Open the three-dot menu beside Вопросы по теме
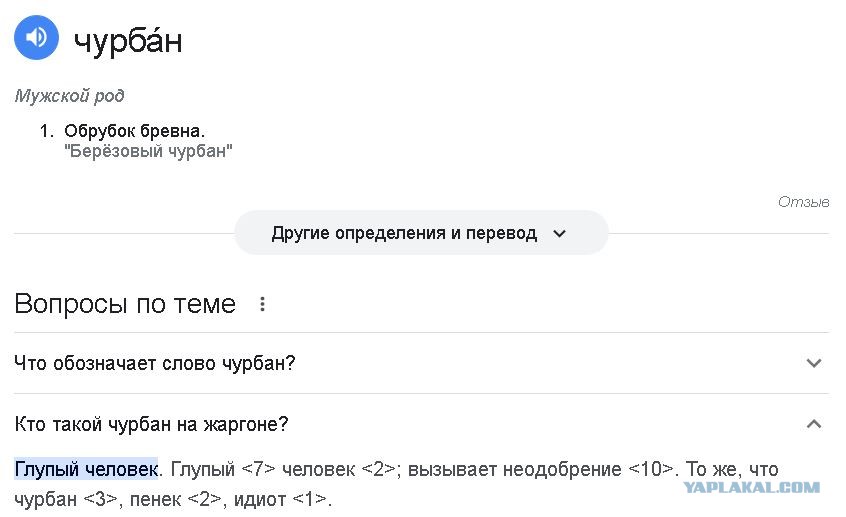 coord(262,304)
